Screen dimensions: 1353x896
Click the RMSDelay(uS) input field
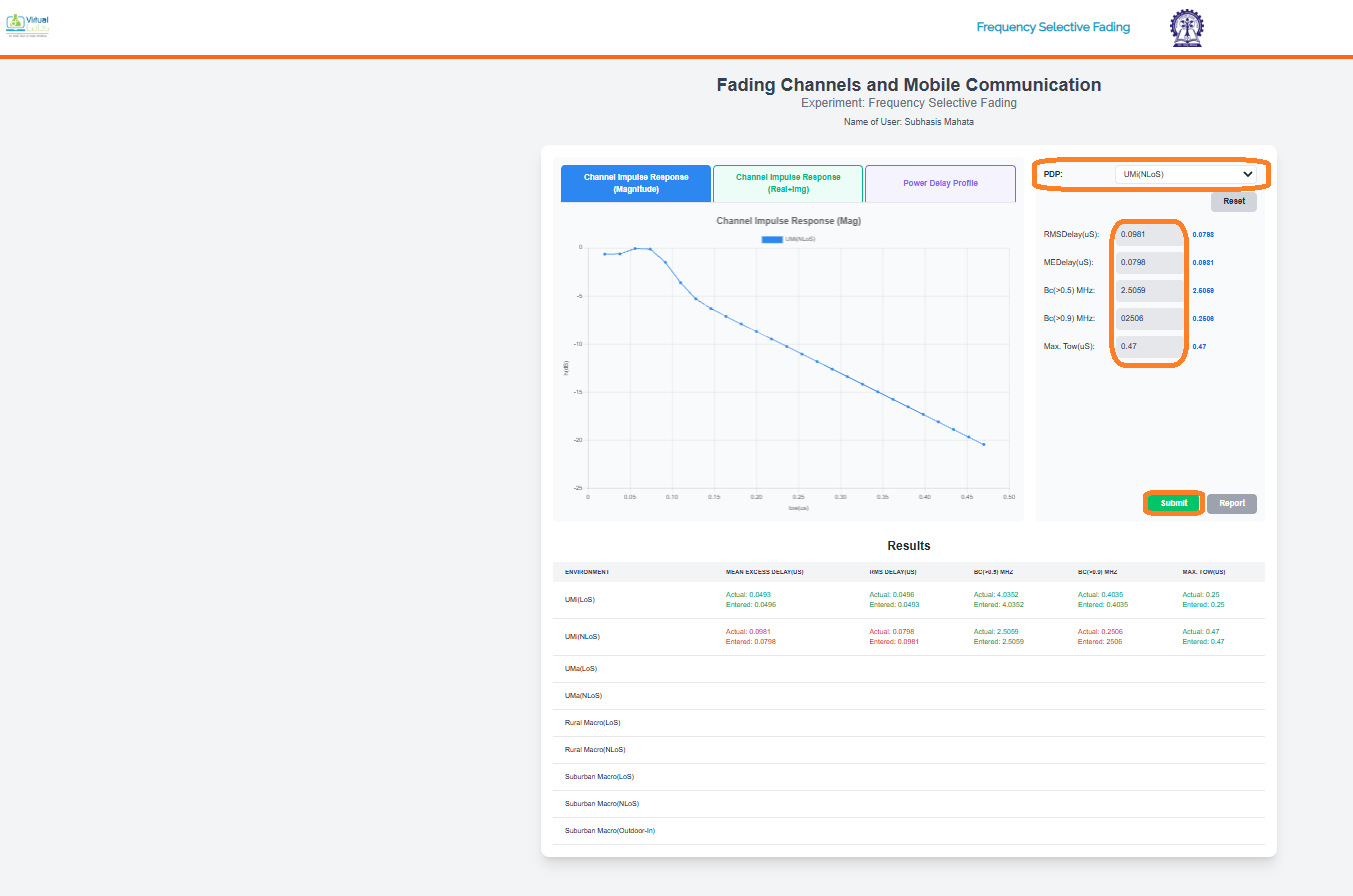(x=1149, y=235)
